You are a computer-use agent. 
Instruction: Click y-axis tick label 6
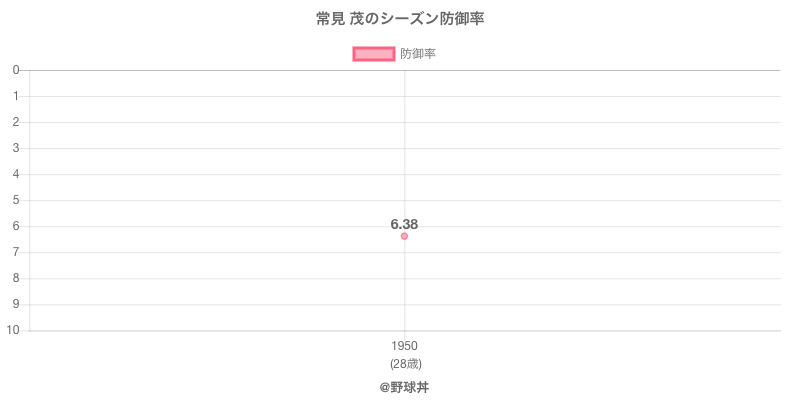coord(16,226)
